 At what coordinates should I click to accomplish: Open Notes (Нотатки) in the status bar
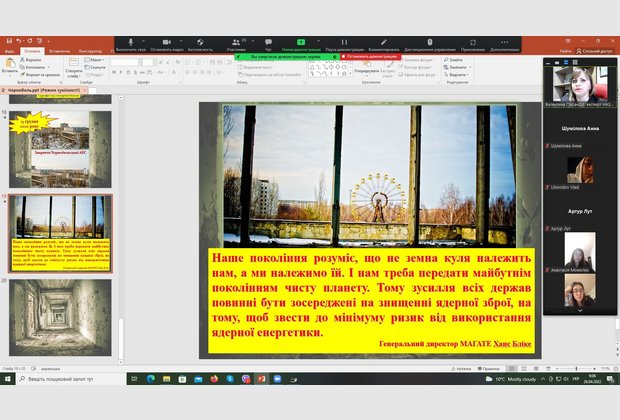[461, 369]
